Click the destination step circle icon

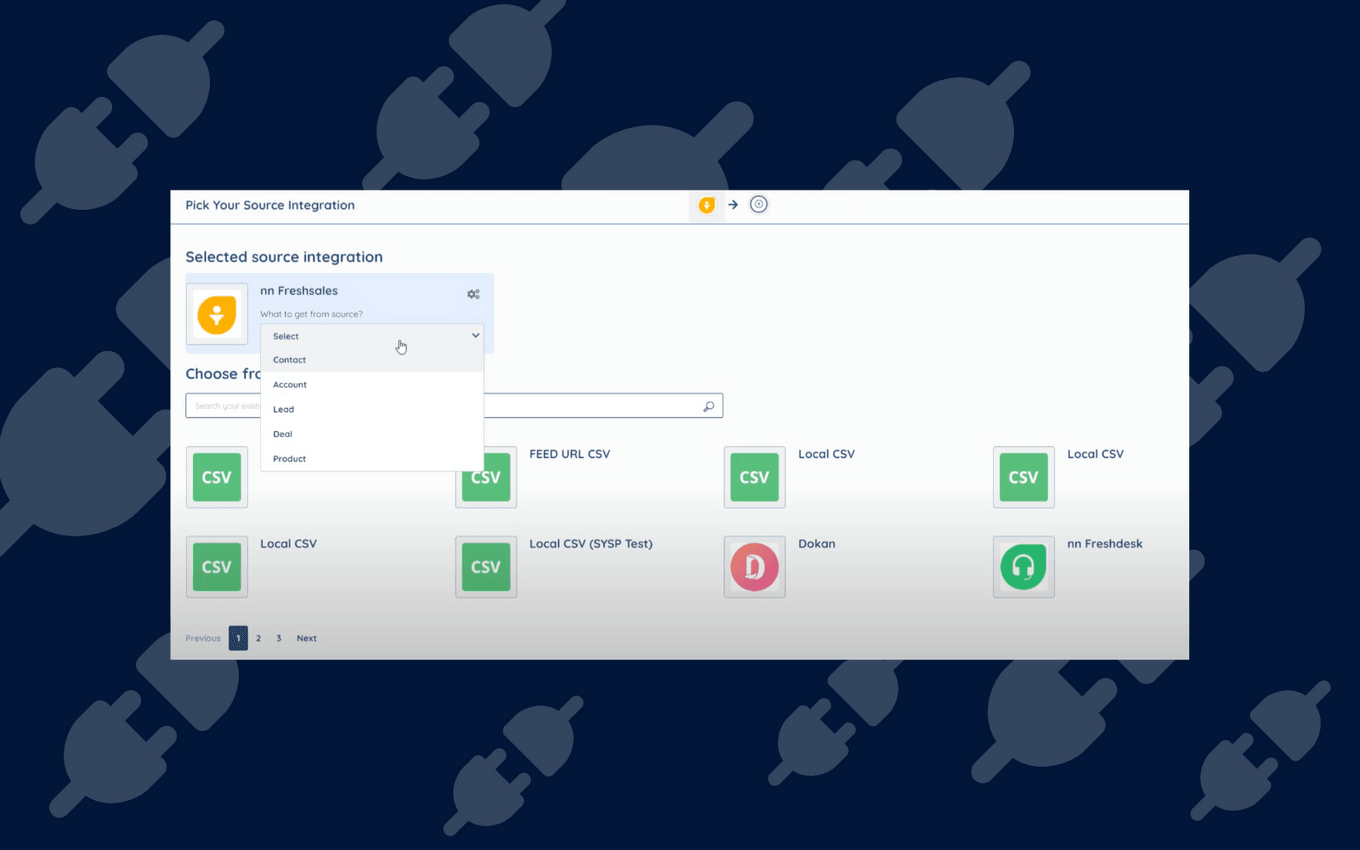pos(759,205)
